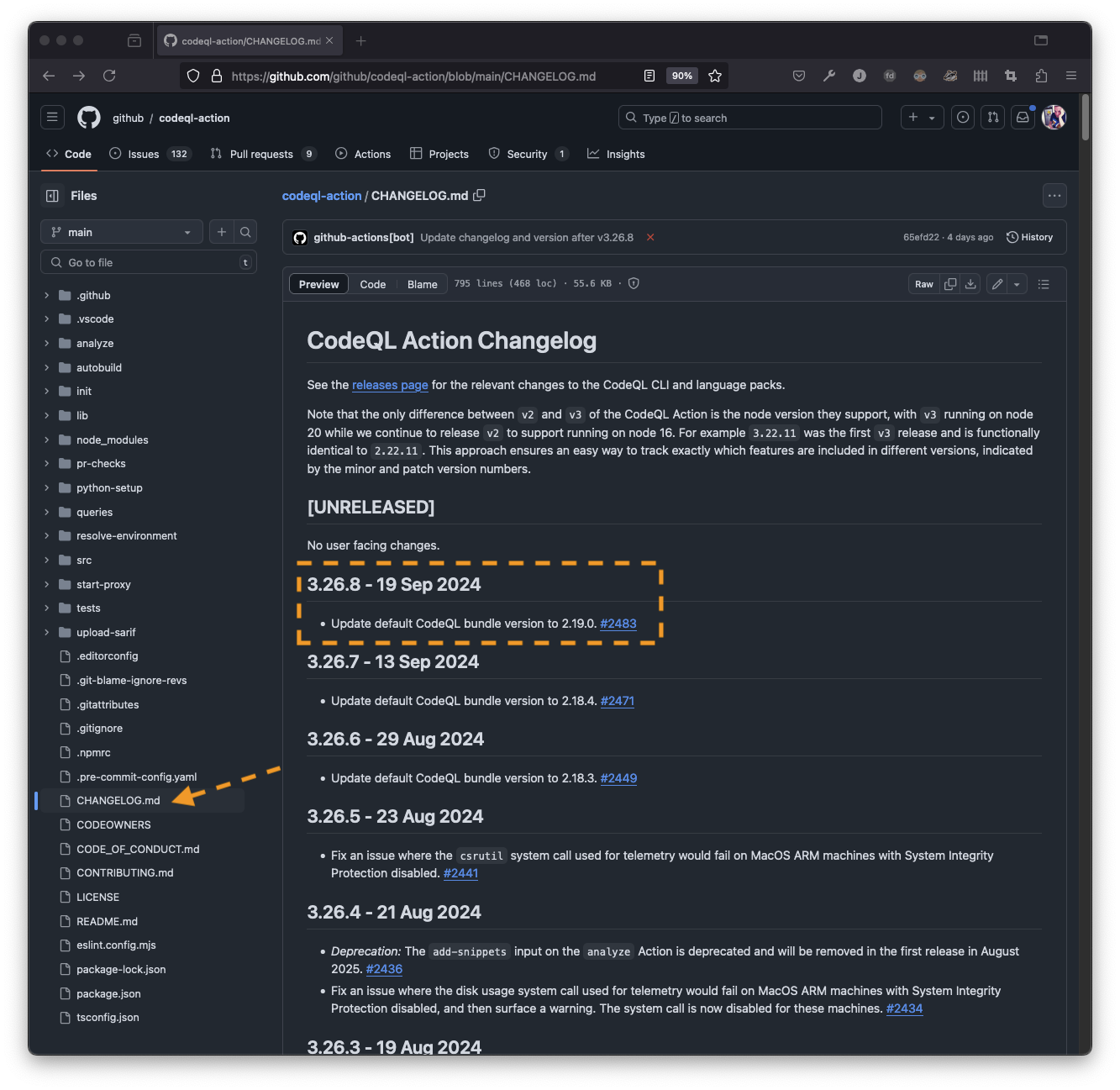Expand the queries folder

tap(47, 513)
